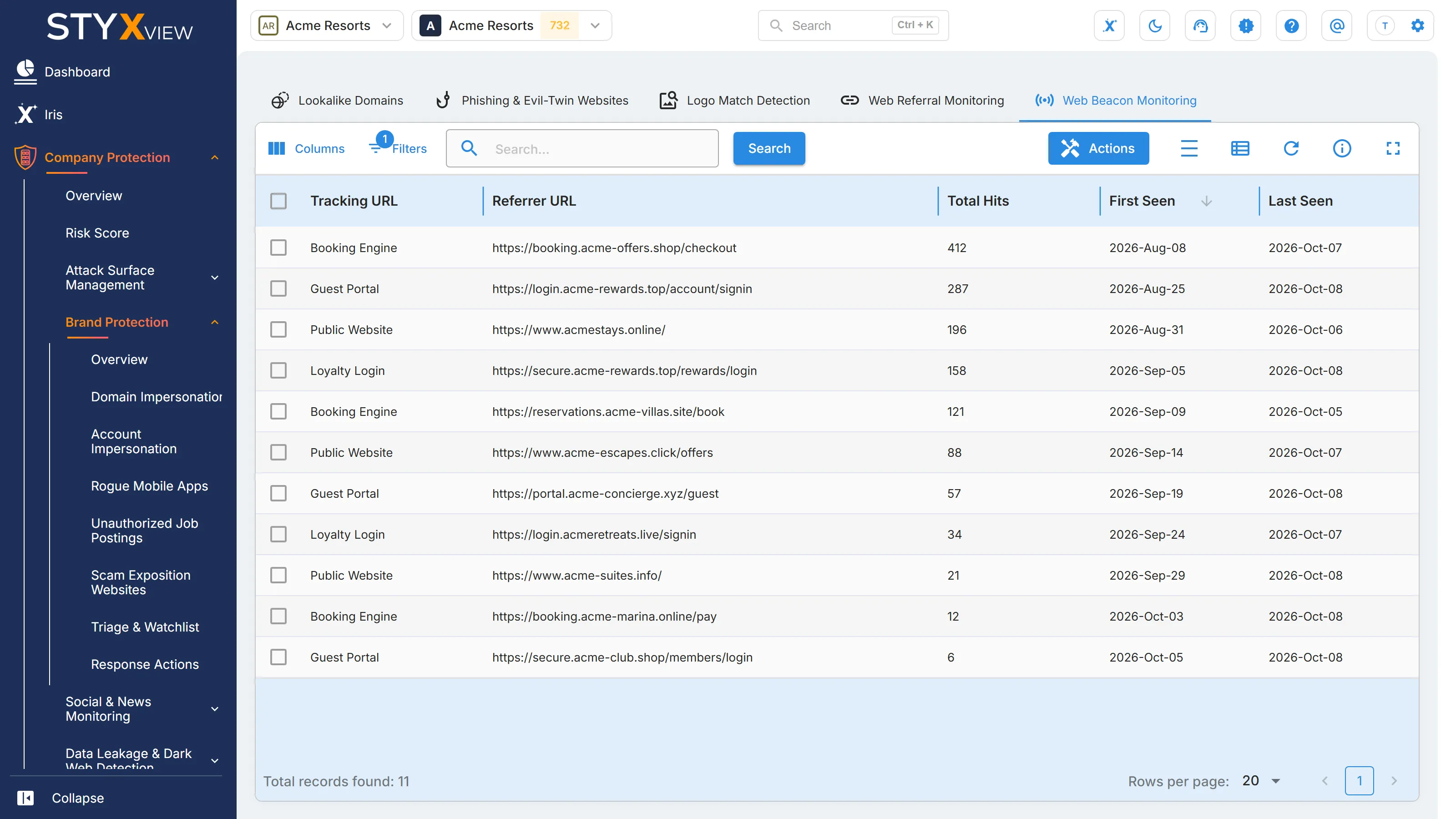Select the secure.acme-club.shop row checkbox
Image resolution: width=1456 pixels, height=819 pixels.
tap(278, 657)
